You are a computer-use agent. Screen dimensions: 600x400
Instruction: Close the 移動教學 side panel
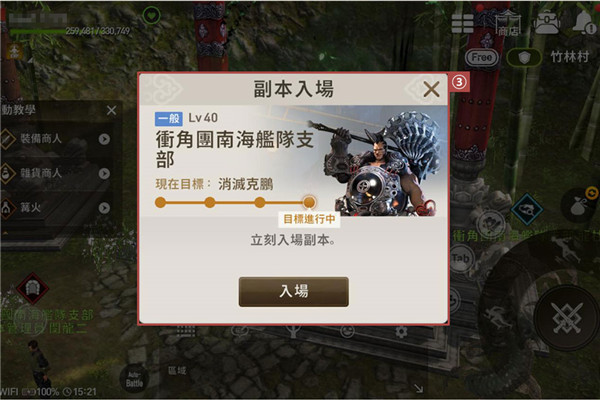tap(111, 111)
